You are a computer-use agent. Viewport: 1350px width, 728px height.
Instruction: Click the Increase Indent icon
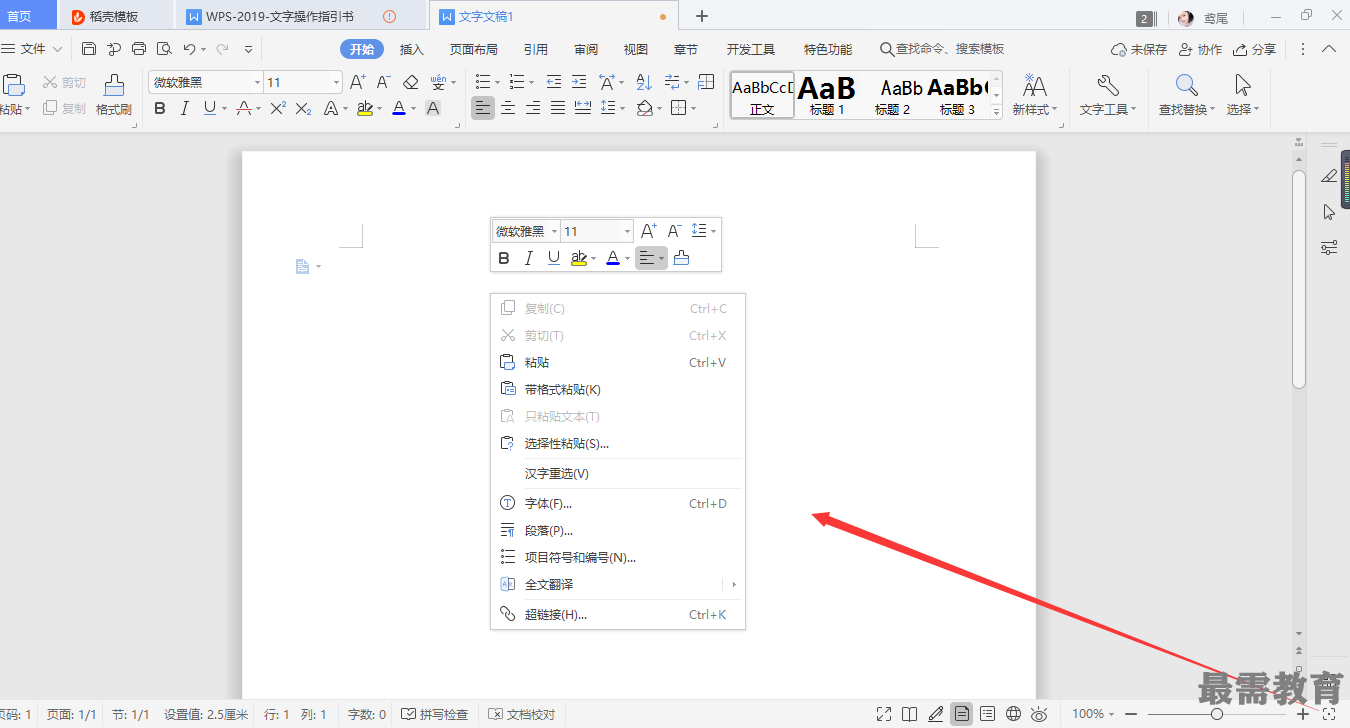[578, 82]
